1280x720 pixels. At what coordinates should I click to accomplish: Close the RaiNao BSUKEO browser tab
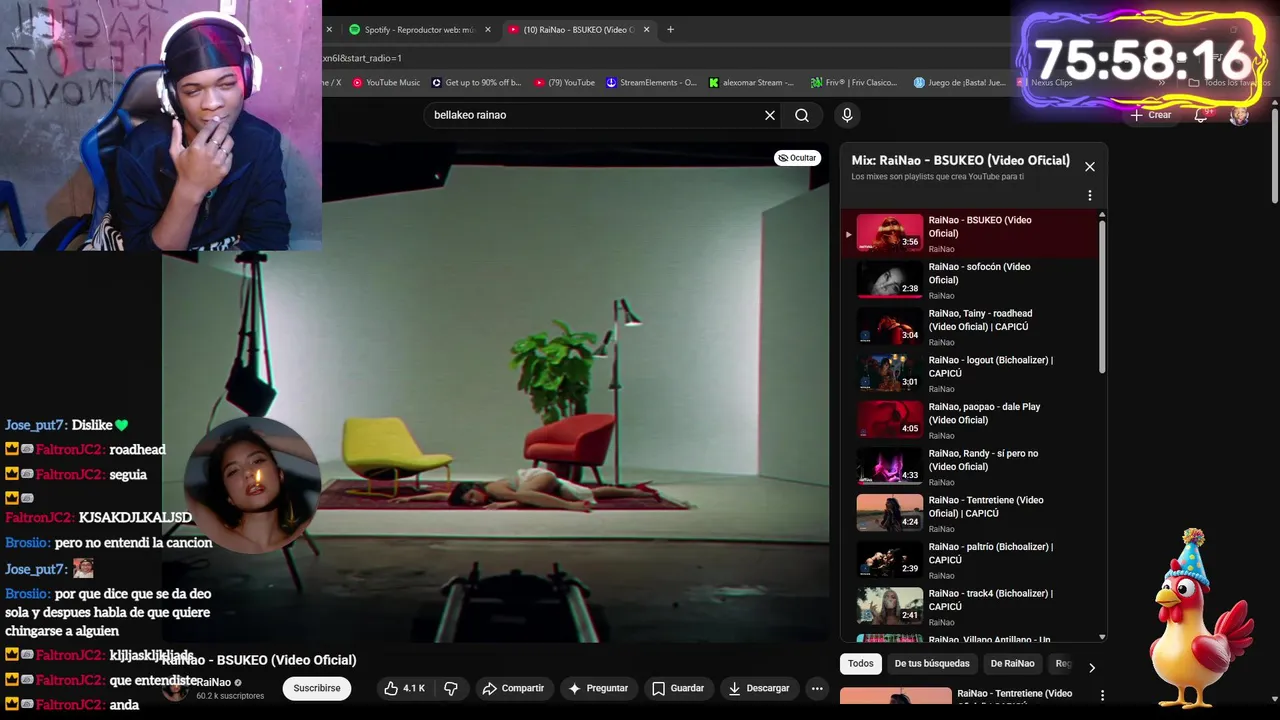[x=646, y=30]
